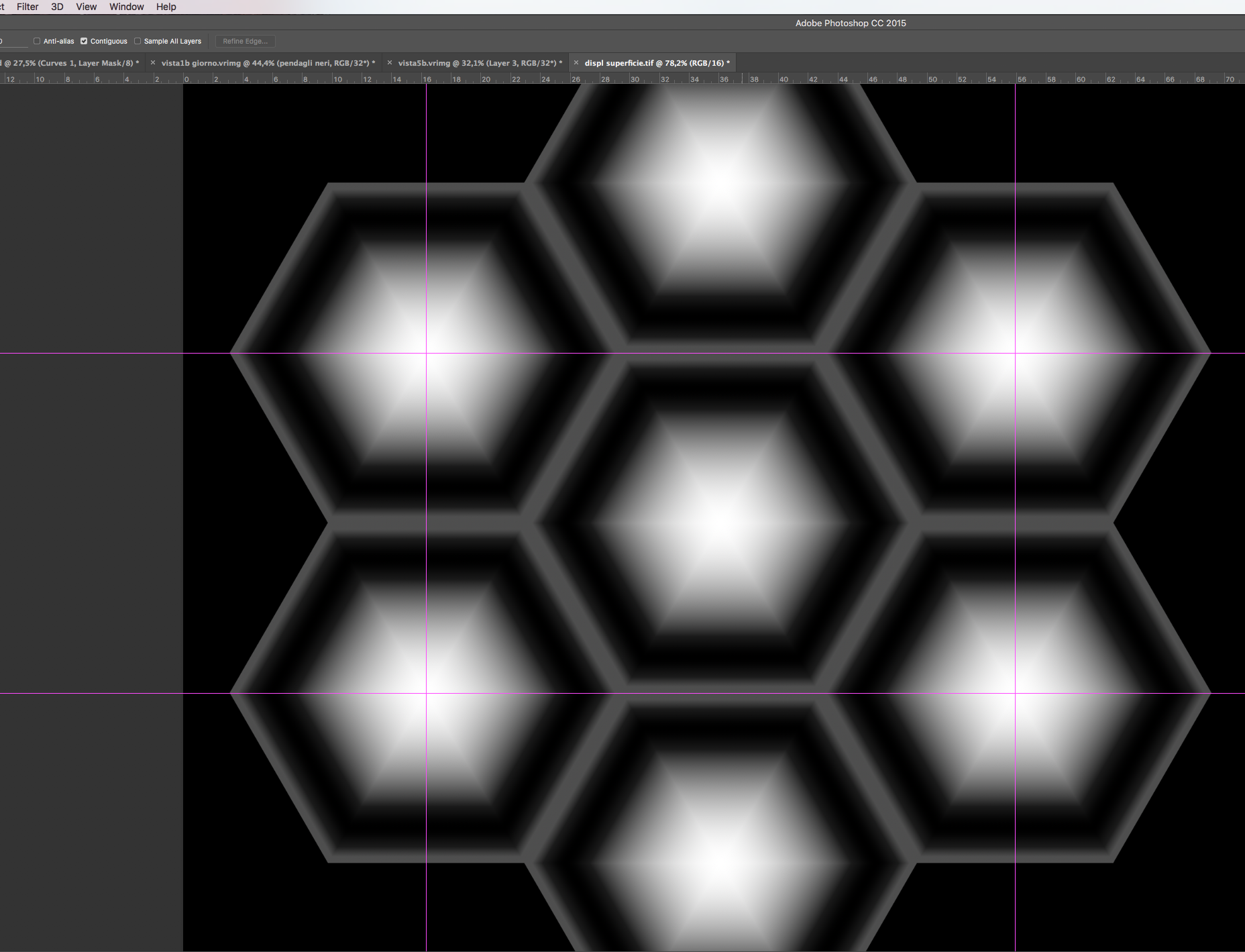
Task: Click the tolerance input field
Action: point(13,41)
